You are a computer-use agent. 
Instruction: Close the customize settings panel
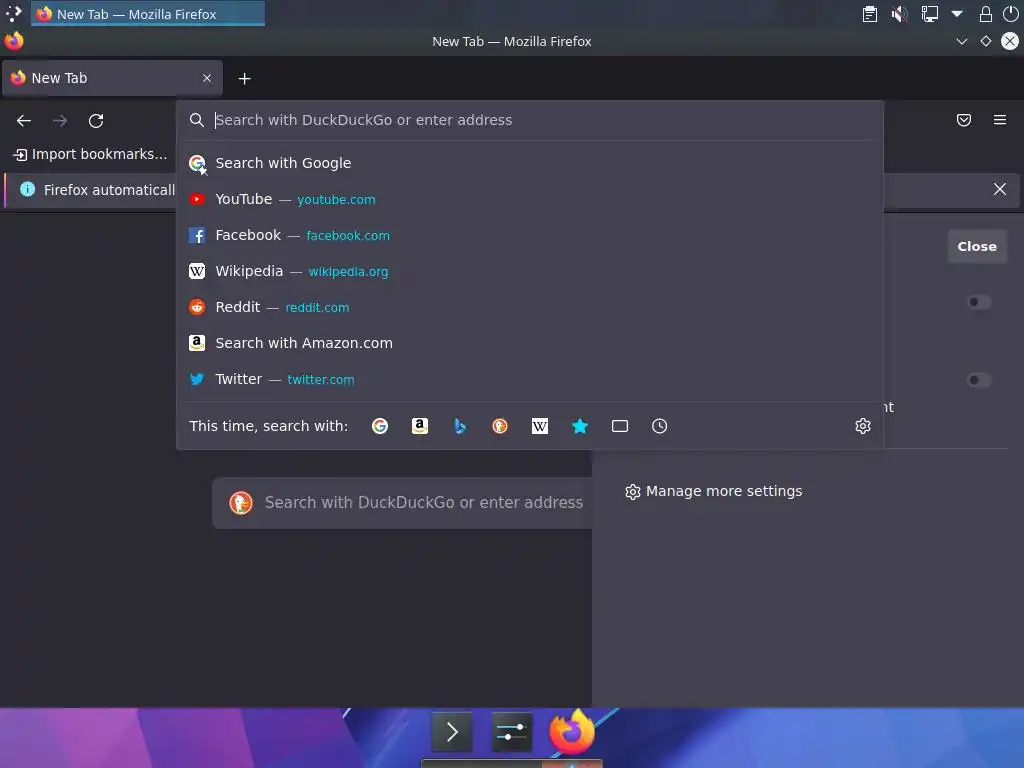[977, 246]
